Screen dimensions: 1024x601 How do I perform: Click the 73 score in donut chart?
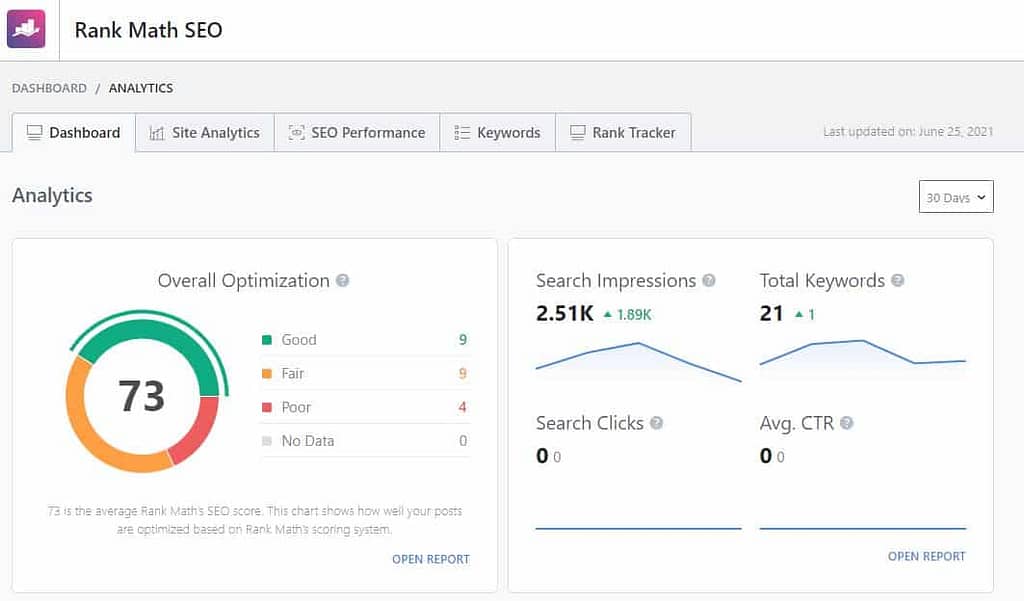tap(142, 396)
